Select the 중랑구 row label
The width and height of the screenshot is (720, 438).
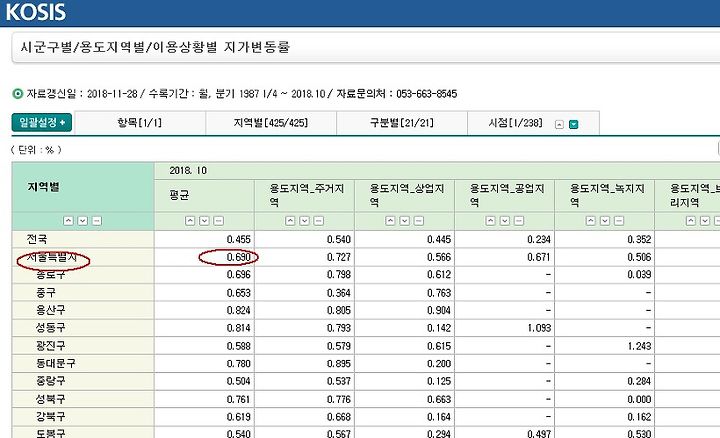pos(51,381)
